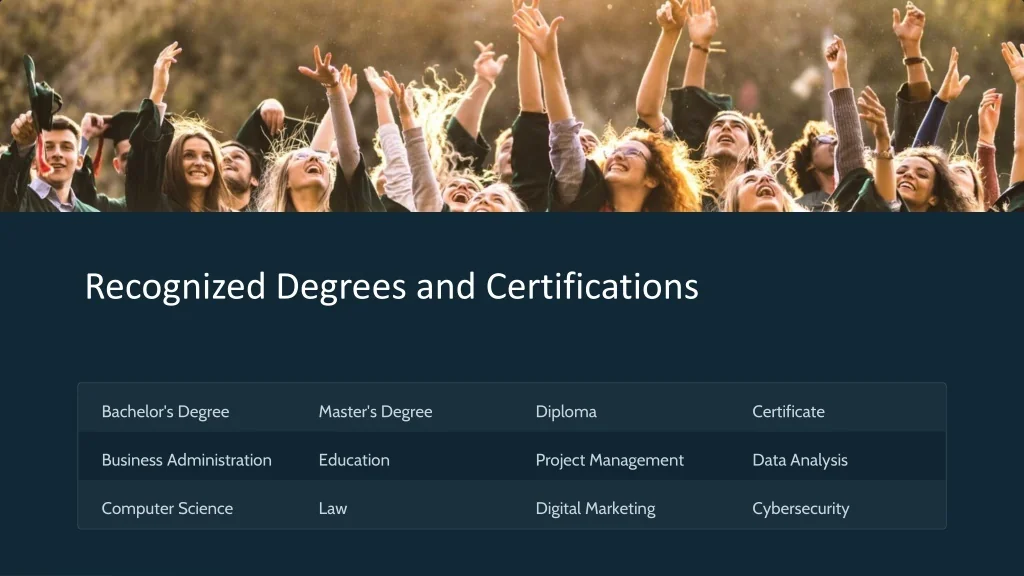Click the curly-haired woman wearing glasses in photo

tap(630, 160)
